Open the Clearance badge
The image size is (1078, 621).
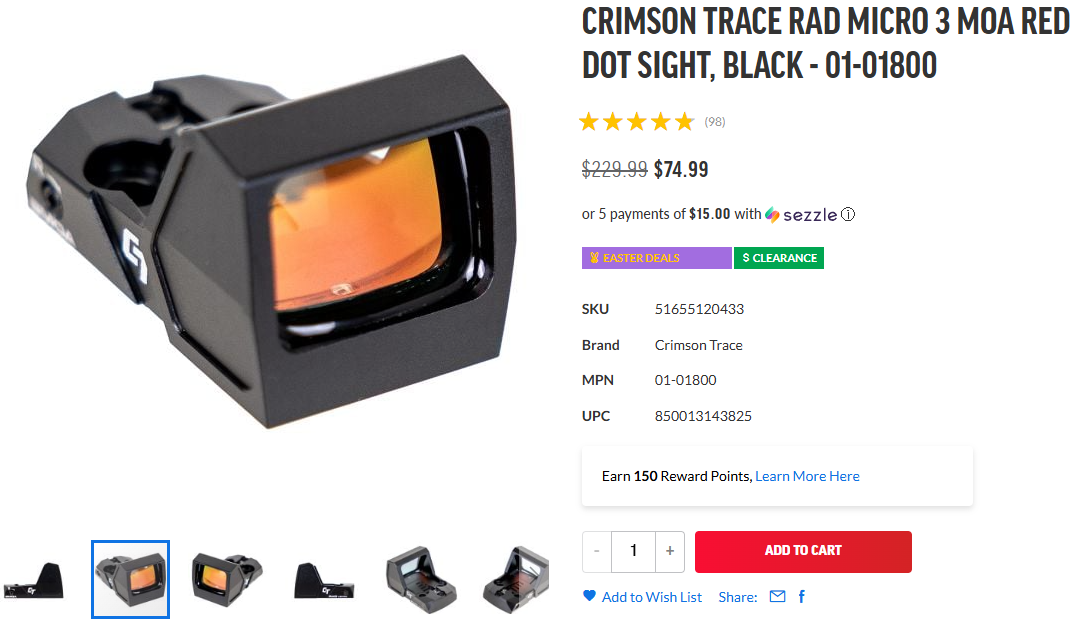pyautogui.click(x=779, y=258)
